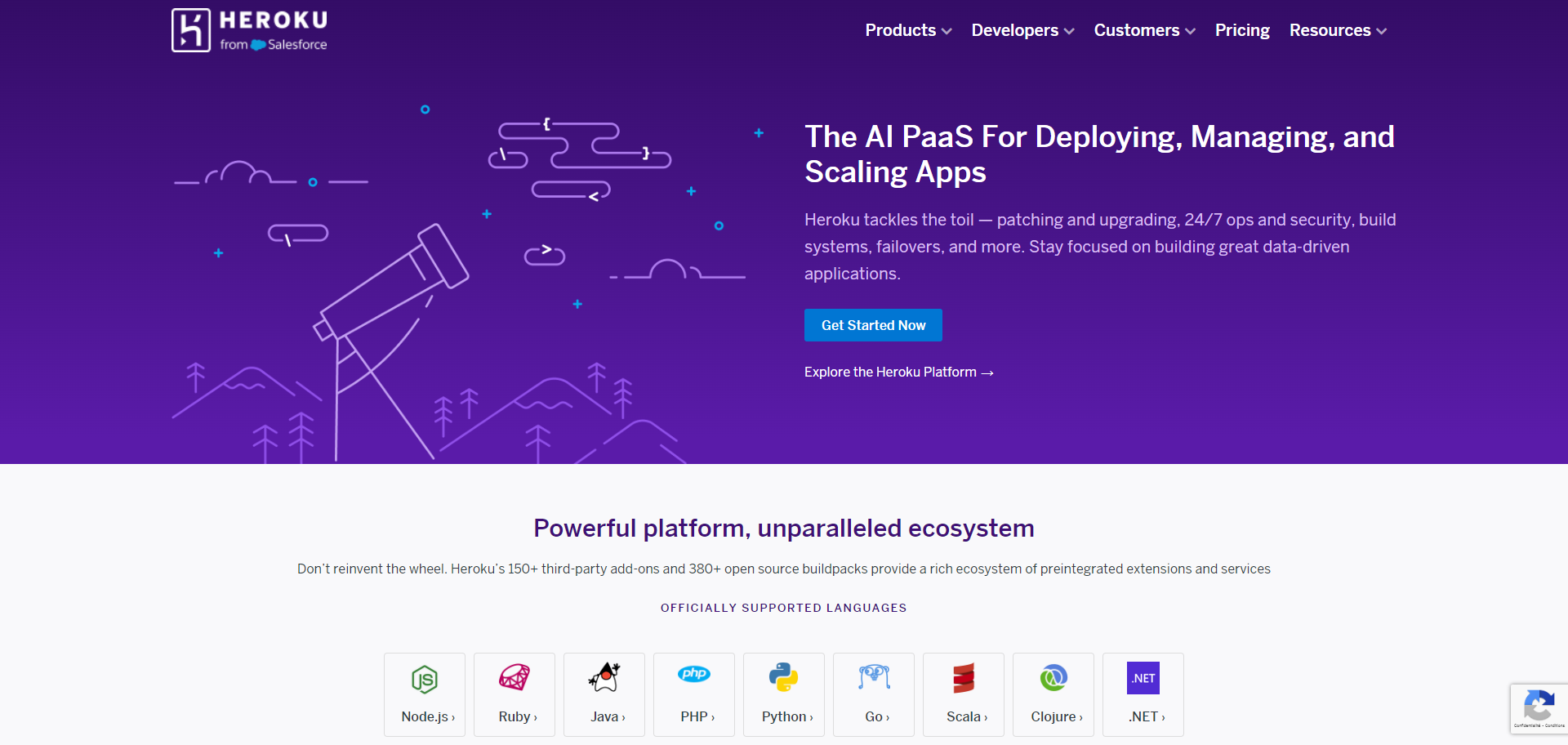Viewport: 1568px width, 745px height.
Task: Open the .NET language link
Action: point(1143,694)
